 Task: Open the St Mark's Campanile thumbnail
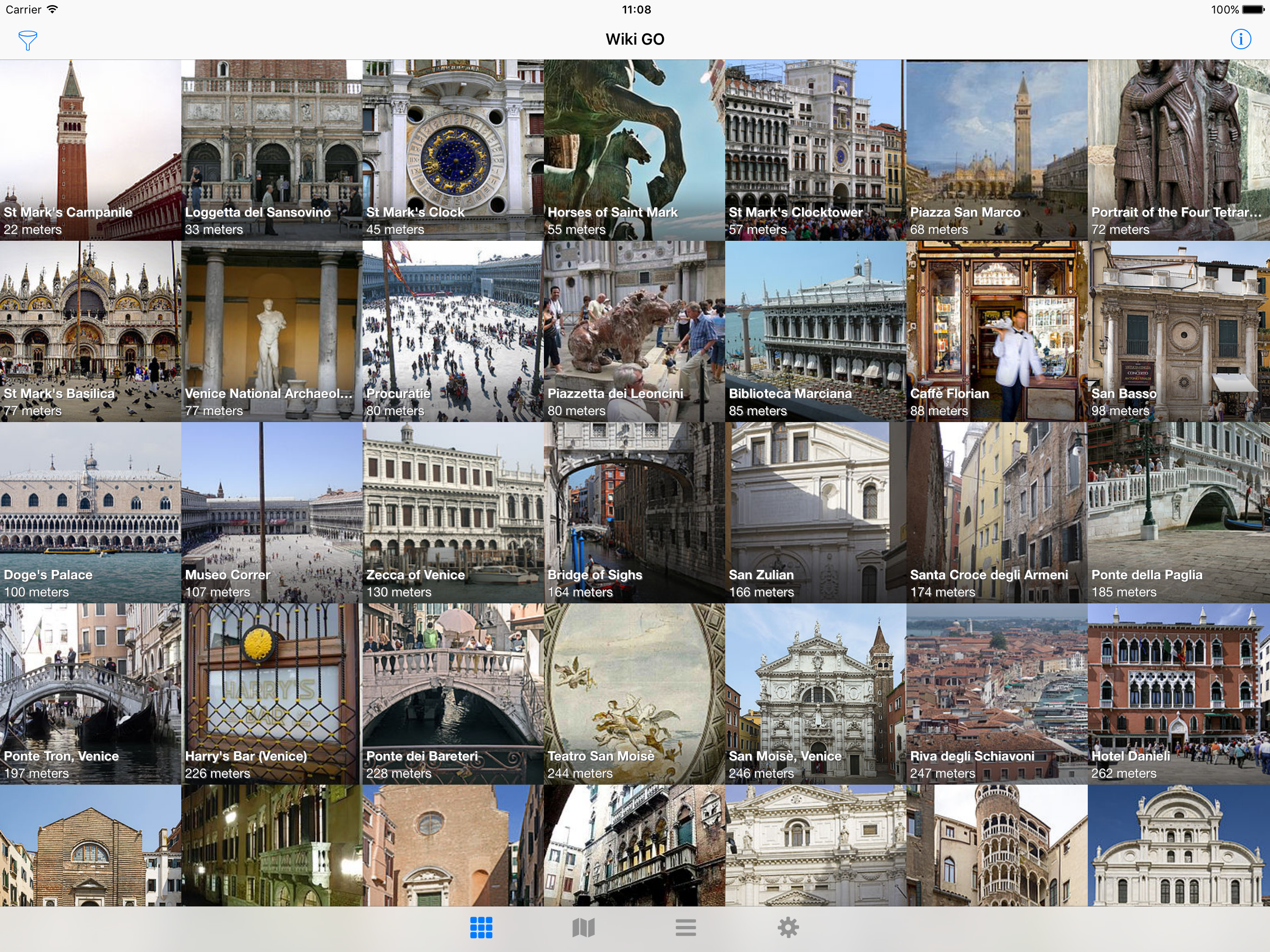(90, 150)
